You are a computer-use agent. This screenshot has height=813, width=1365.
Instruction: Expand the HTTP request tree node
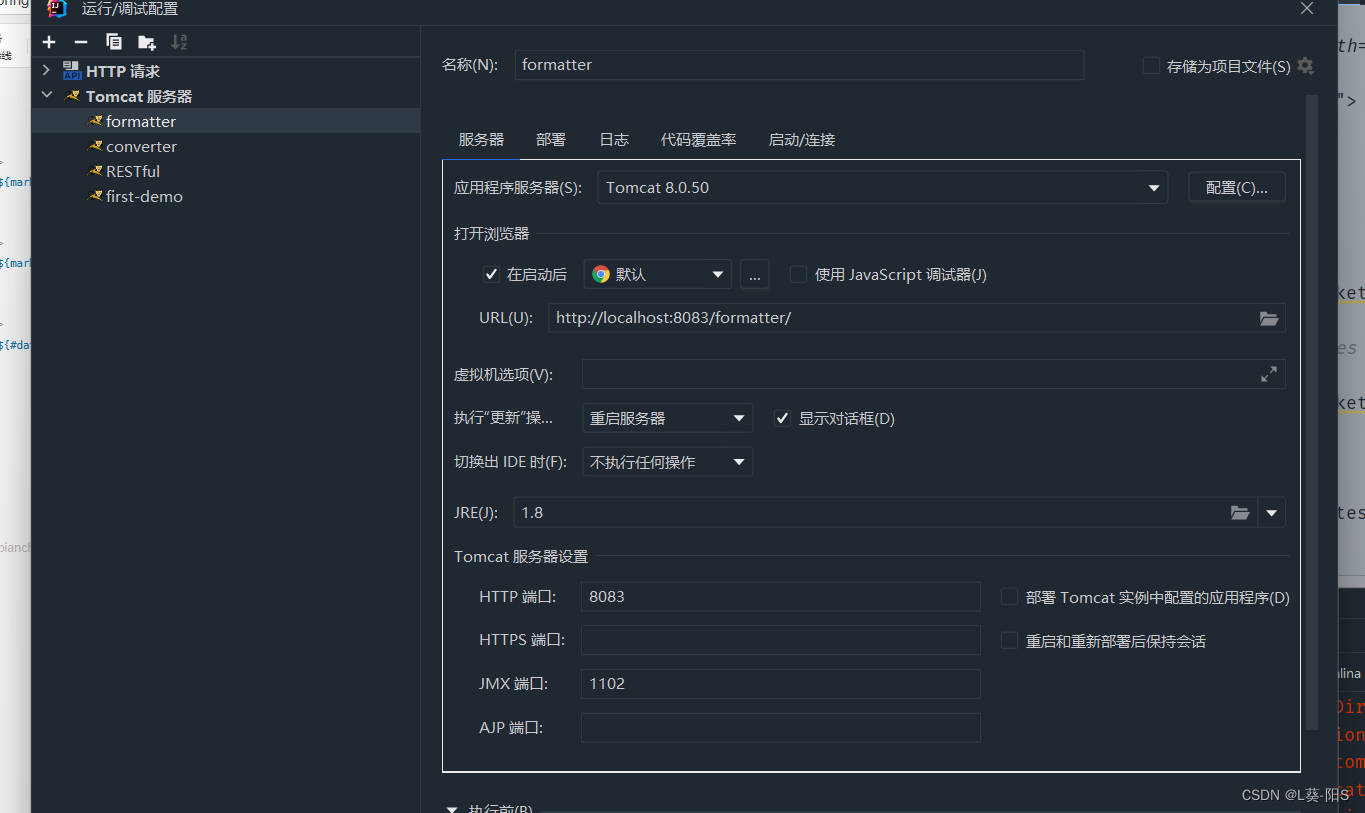point(46,71)
